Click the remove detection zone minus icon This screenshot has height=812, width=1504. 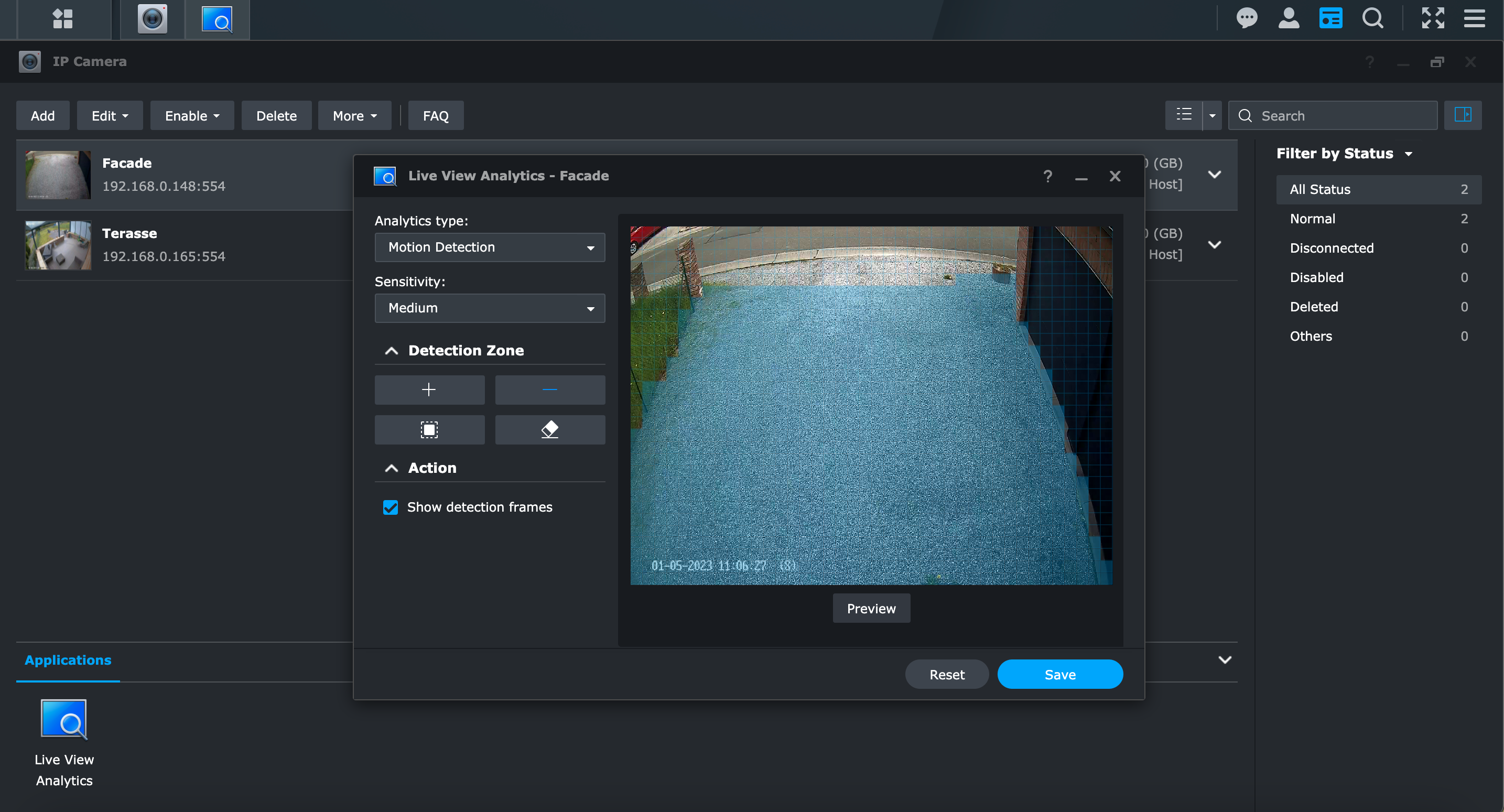549,389
